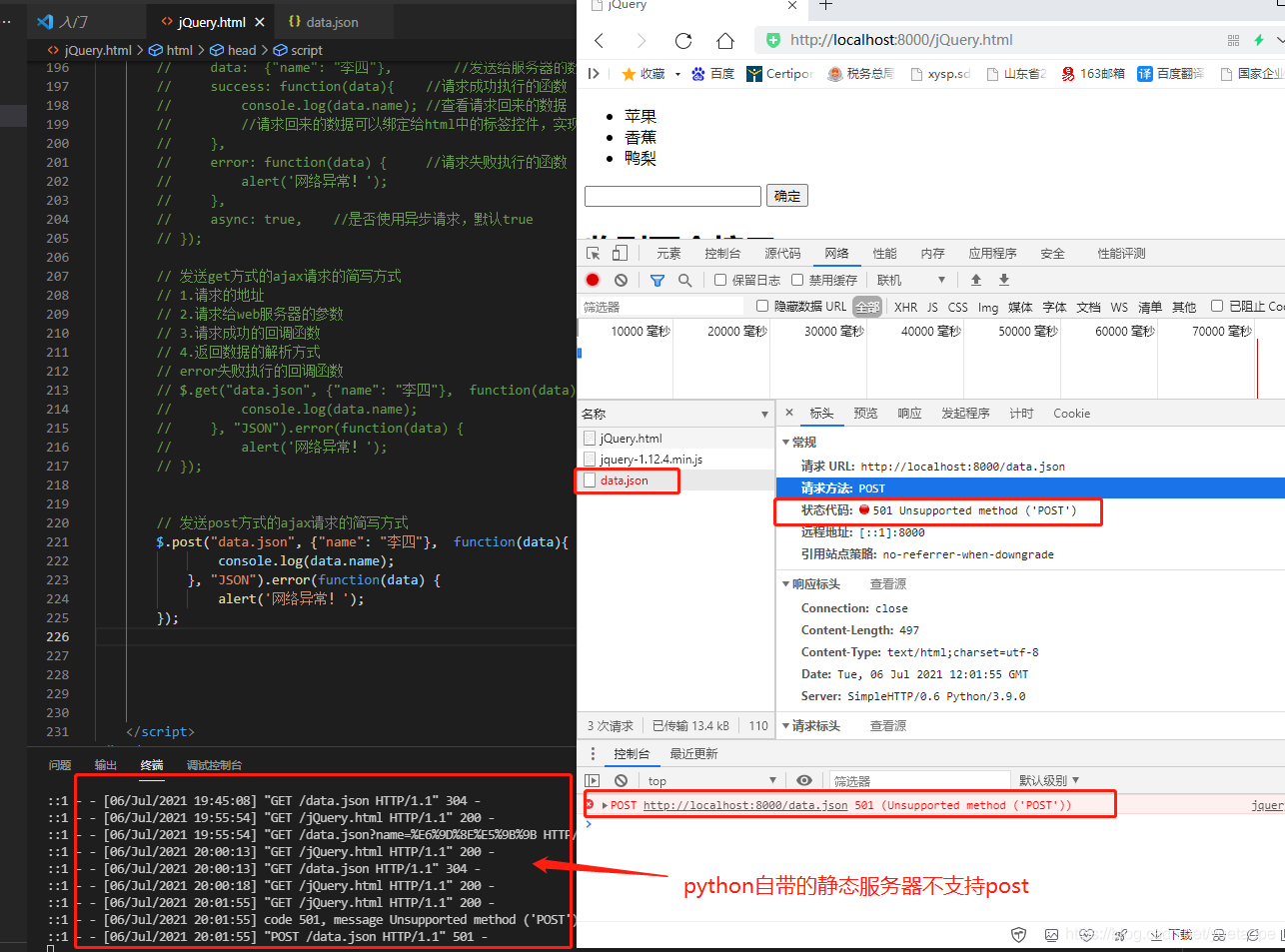
Task: Open 名称 column sort dropdown arrow
Action: (764, 415)
